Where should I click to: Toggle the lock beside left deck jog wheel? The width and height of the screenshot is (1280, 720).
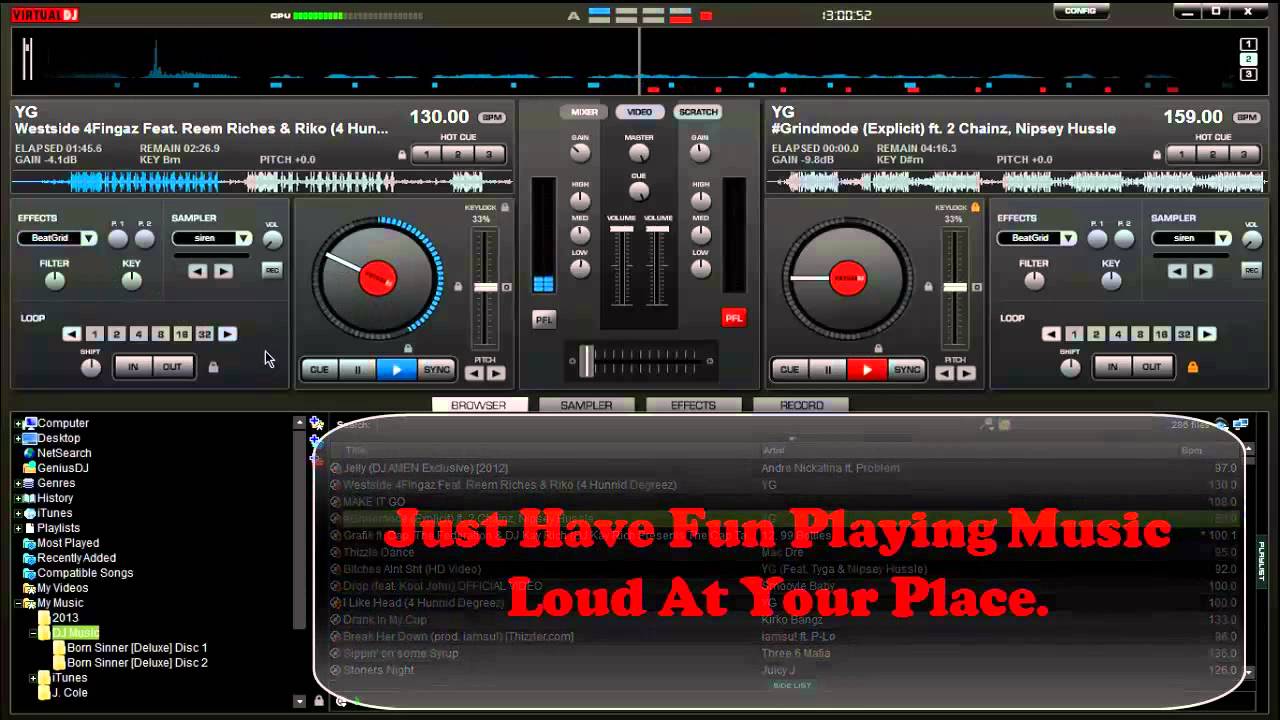(458, 287)
